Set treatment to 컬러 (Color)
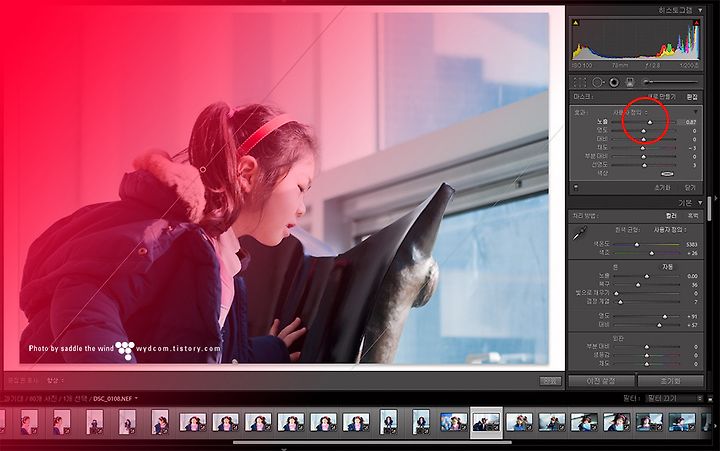Image resolution: width=720 pixels, height=451 pixels. pos(672,215)
